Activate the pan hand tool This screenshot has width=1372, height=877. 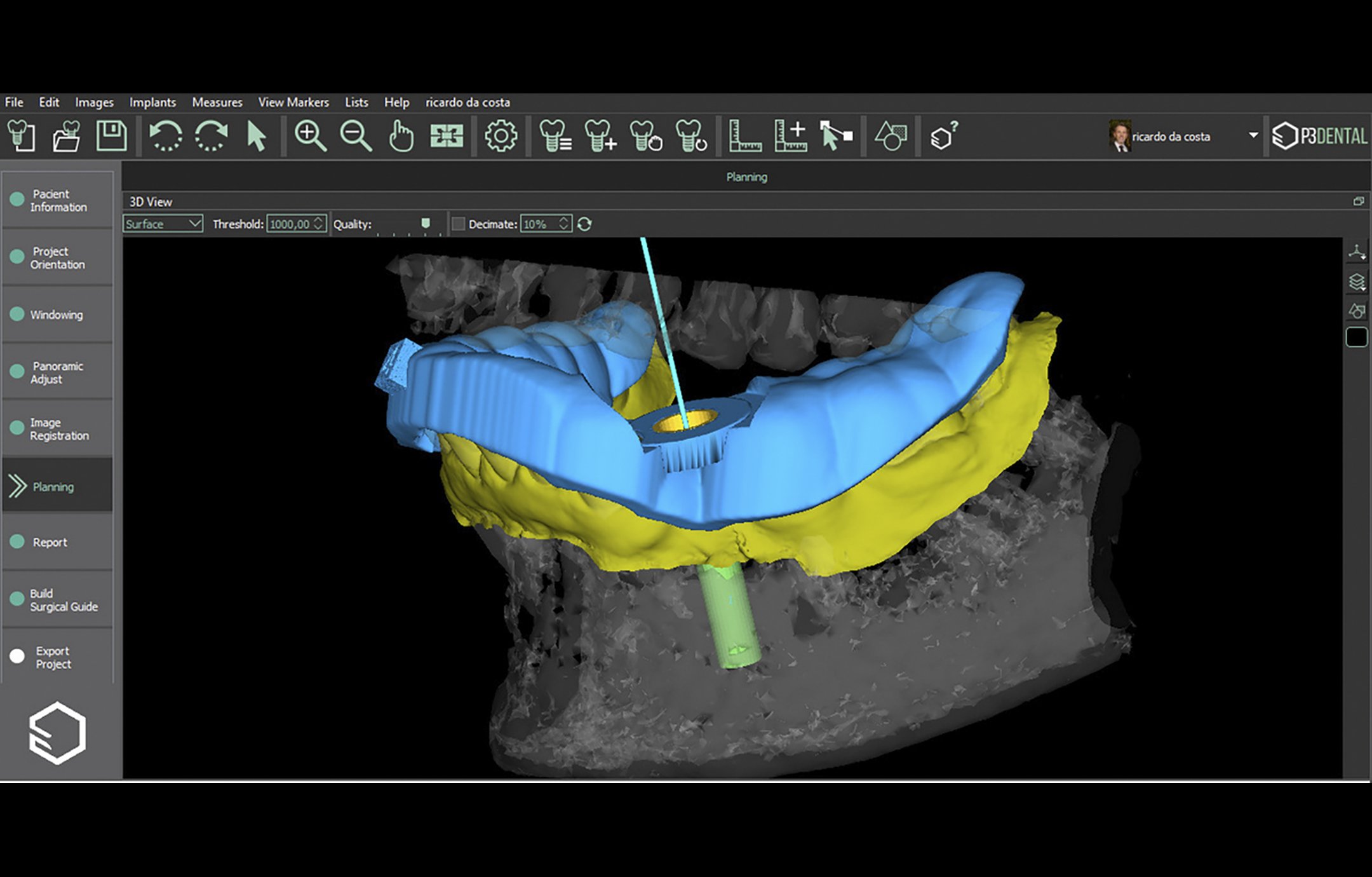(401, 136)
